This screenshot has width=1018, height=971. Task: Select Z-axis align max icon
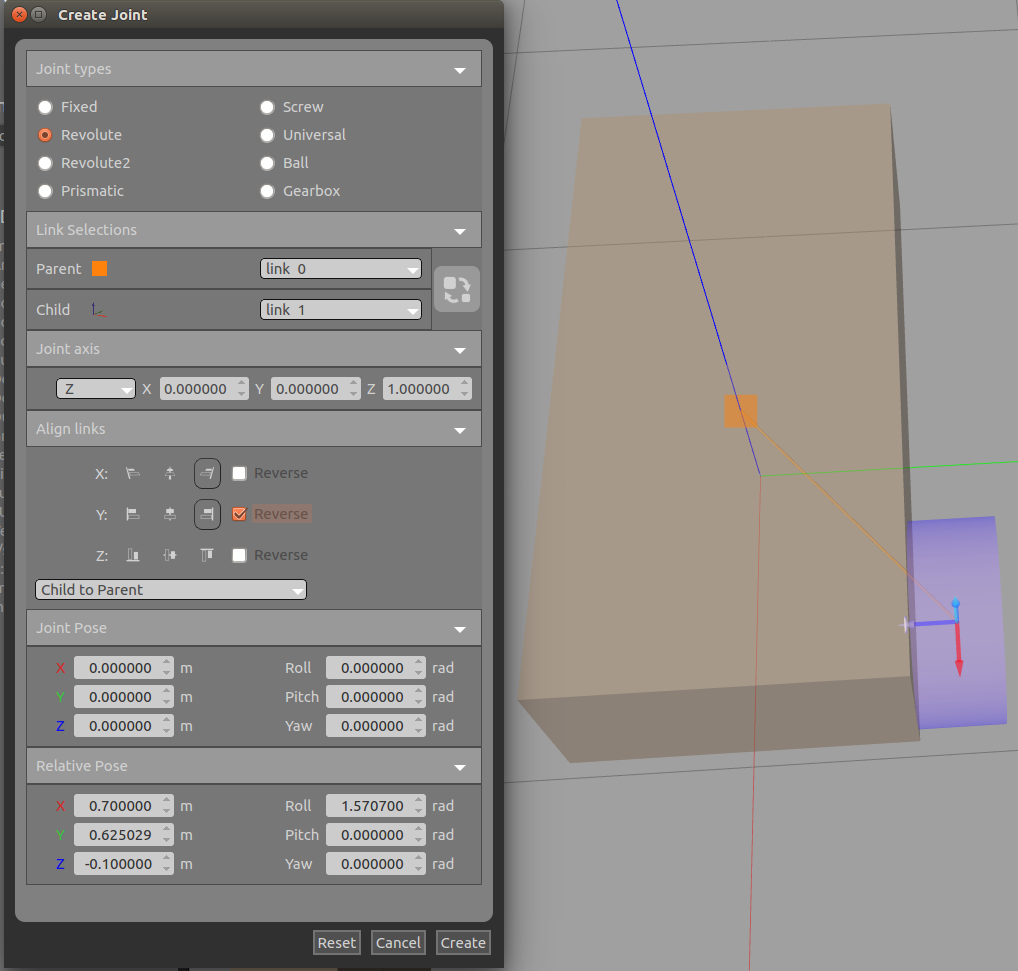(207, 555)
